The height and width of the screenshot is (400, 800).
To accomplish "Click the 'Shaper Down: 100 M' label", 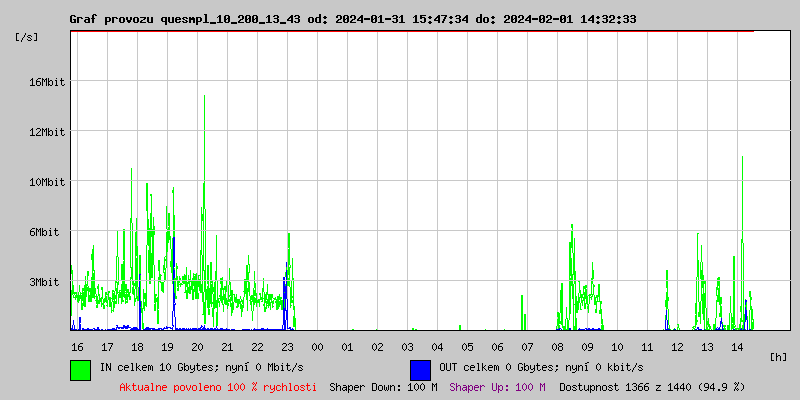I will (x=383, y=386).
